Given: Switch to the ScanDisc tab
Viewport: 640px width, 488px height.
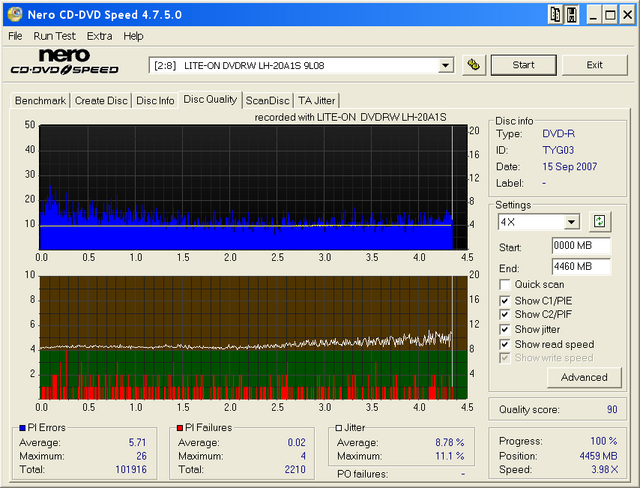Looking at the screenshot, I should [267, 100].
